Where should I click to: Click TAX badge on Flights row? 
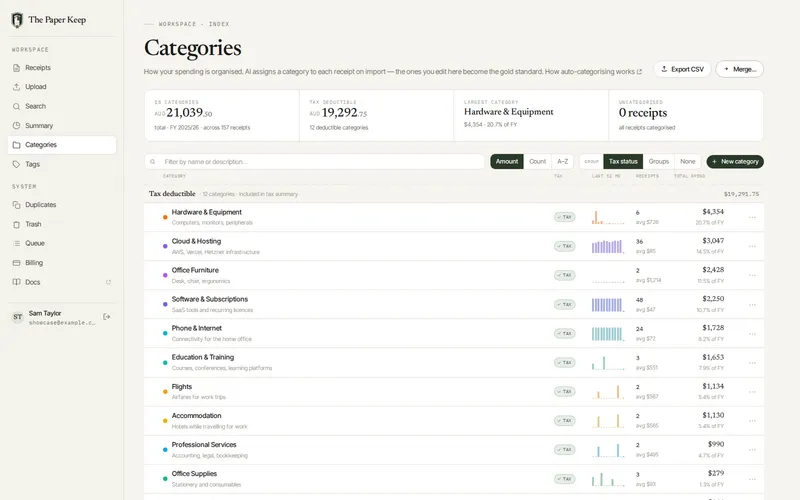(x=564, y=392)
